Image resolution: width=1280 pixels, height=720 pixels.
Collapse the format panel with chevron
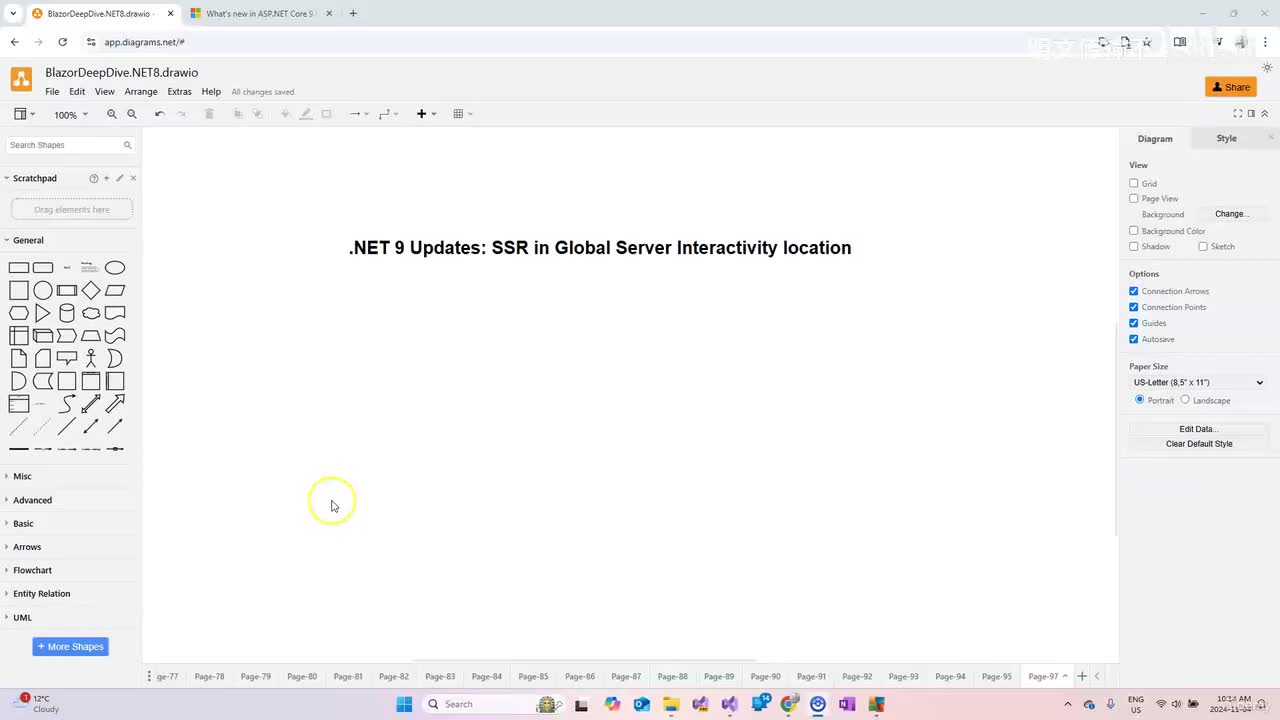1264,114
